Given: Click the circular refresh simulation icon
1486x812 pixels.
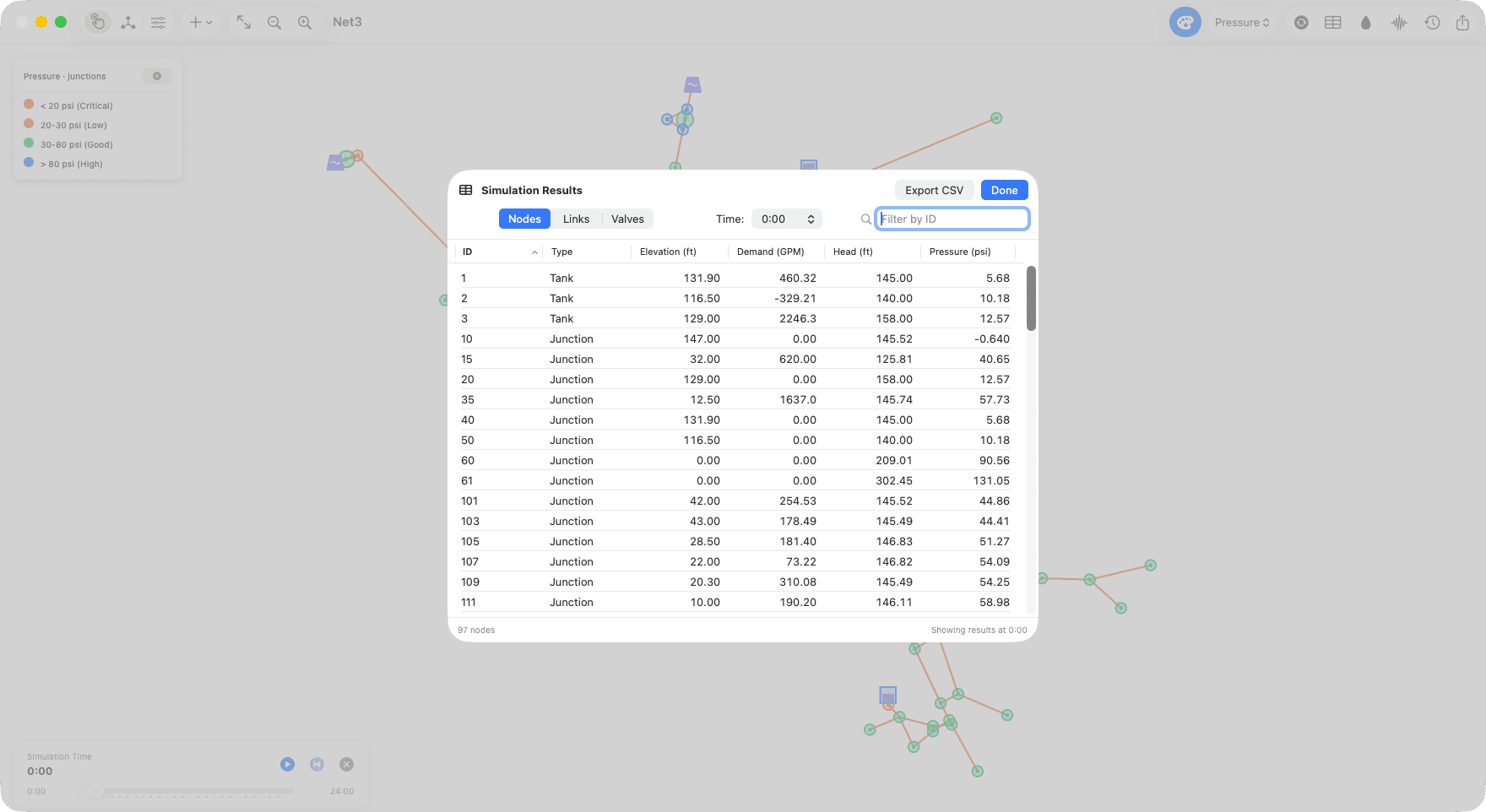Looking at the screenshot, I should [1301, 22].
